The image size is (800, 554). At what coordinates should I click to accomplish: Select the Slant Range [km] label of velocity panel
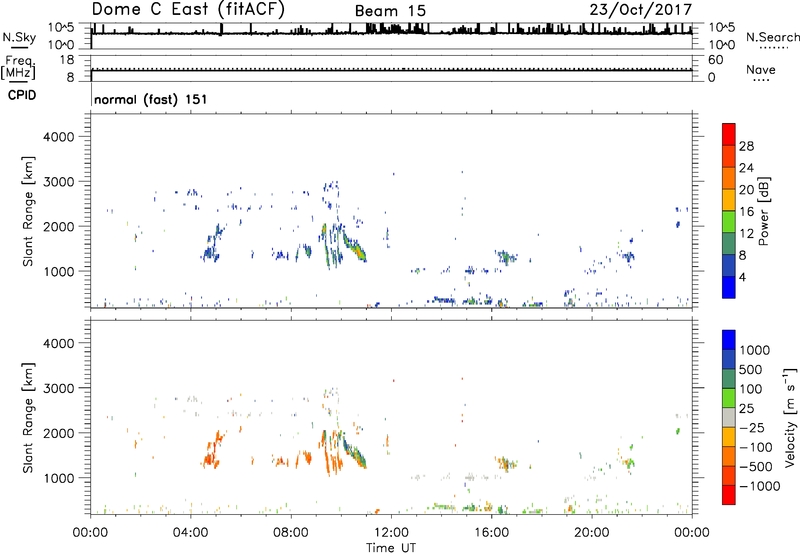[28, 417]
